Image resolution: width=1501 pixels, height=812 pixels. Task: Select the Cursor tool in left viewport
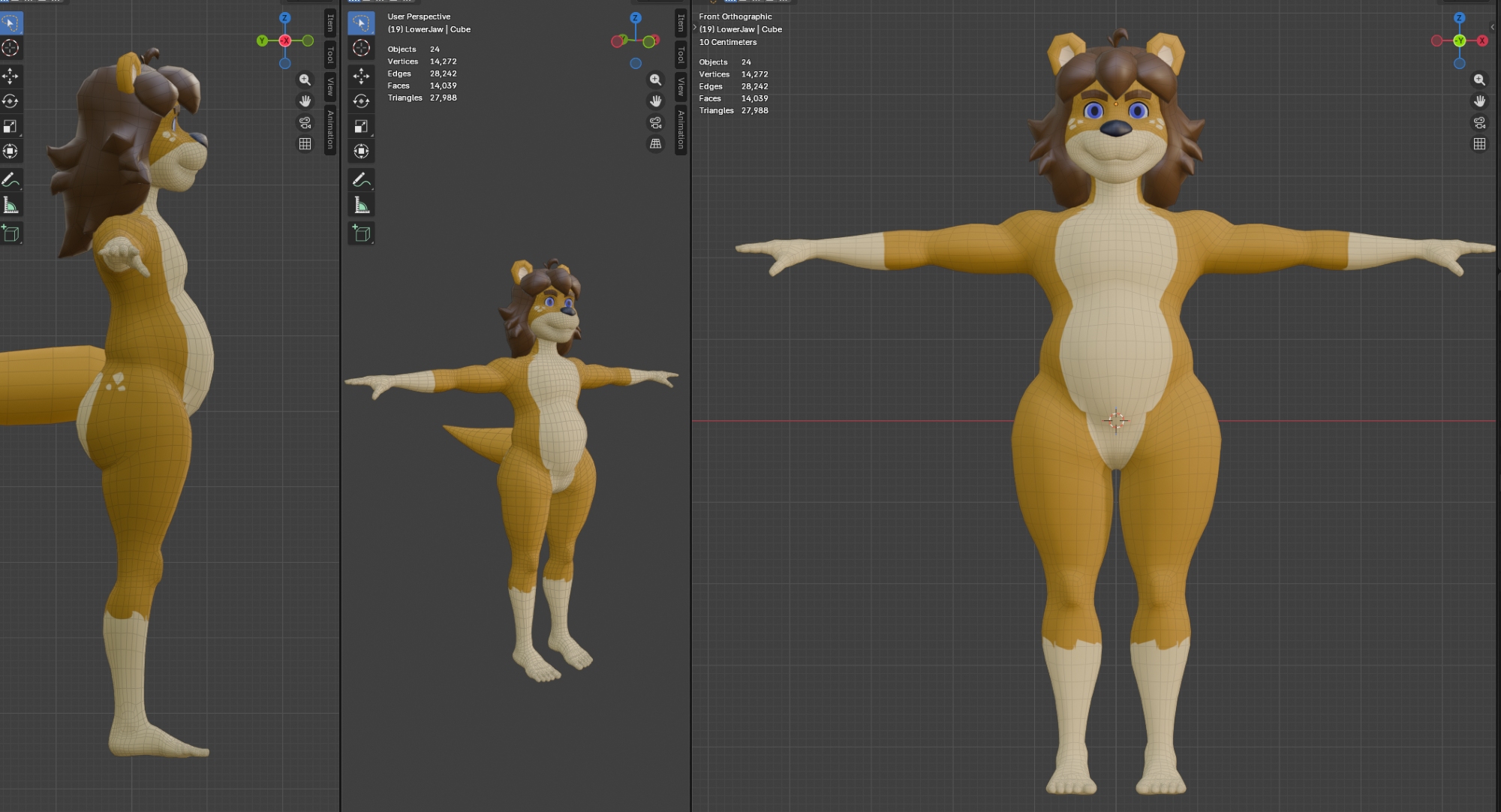coord(11,48)
